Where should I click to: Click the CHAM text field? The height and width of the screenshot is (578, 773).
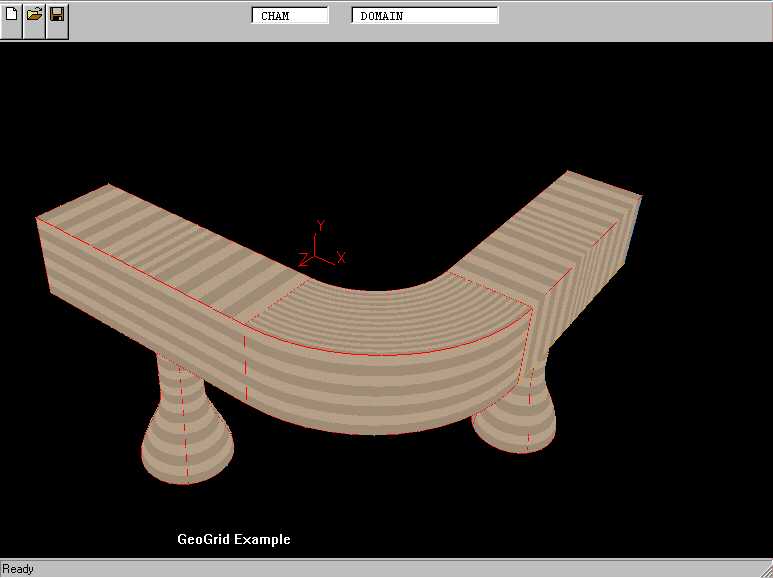coord(290,16)
